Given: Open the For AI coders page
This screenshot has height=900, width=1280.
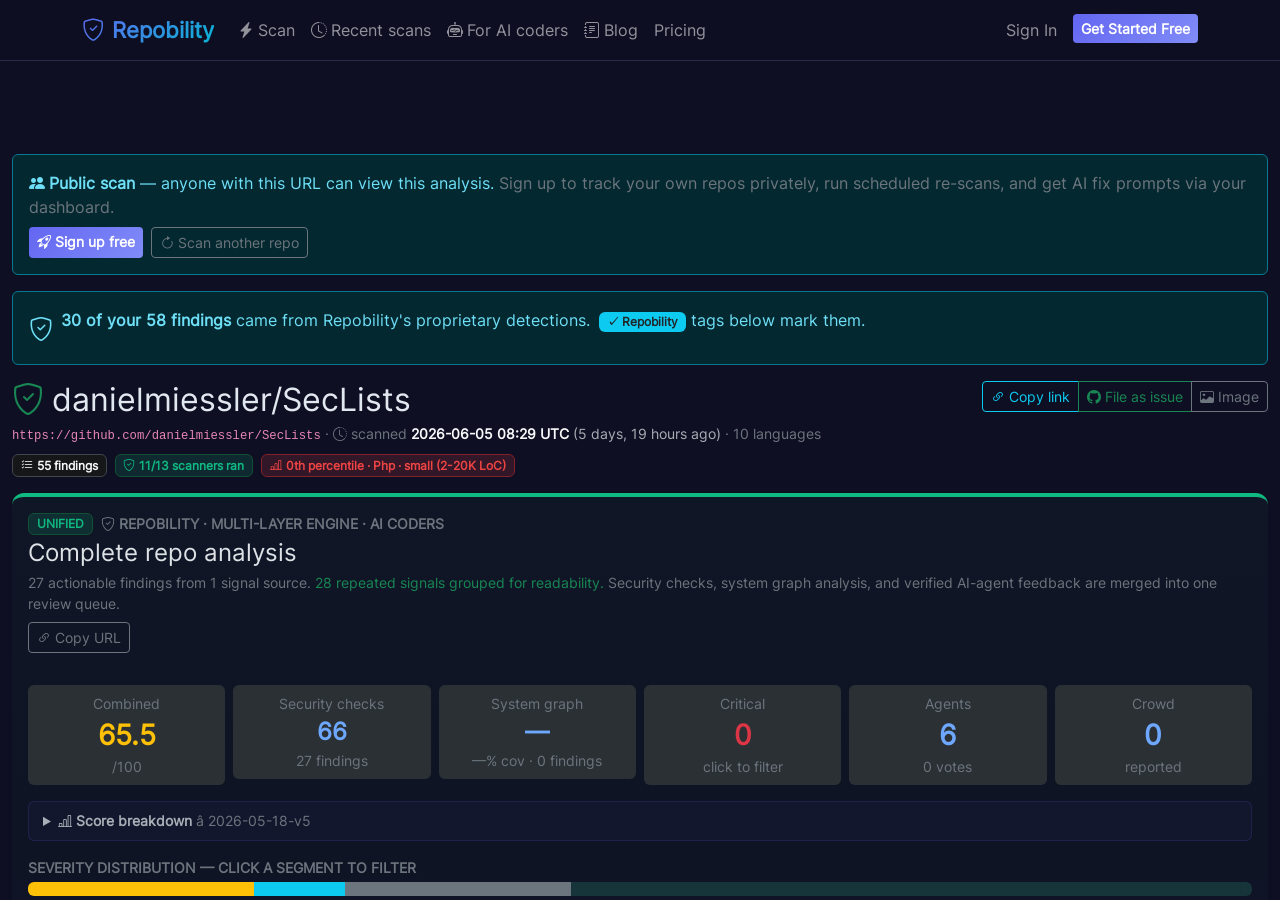Looking at the screenshot, I should (x=507, y=30).
